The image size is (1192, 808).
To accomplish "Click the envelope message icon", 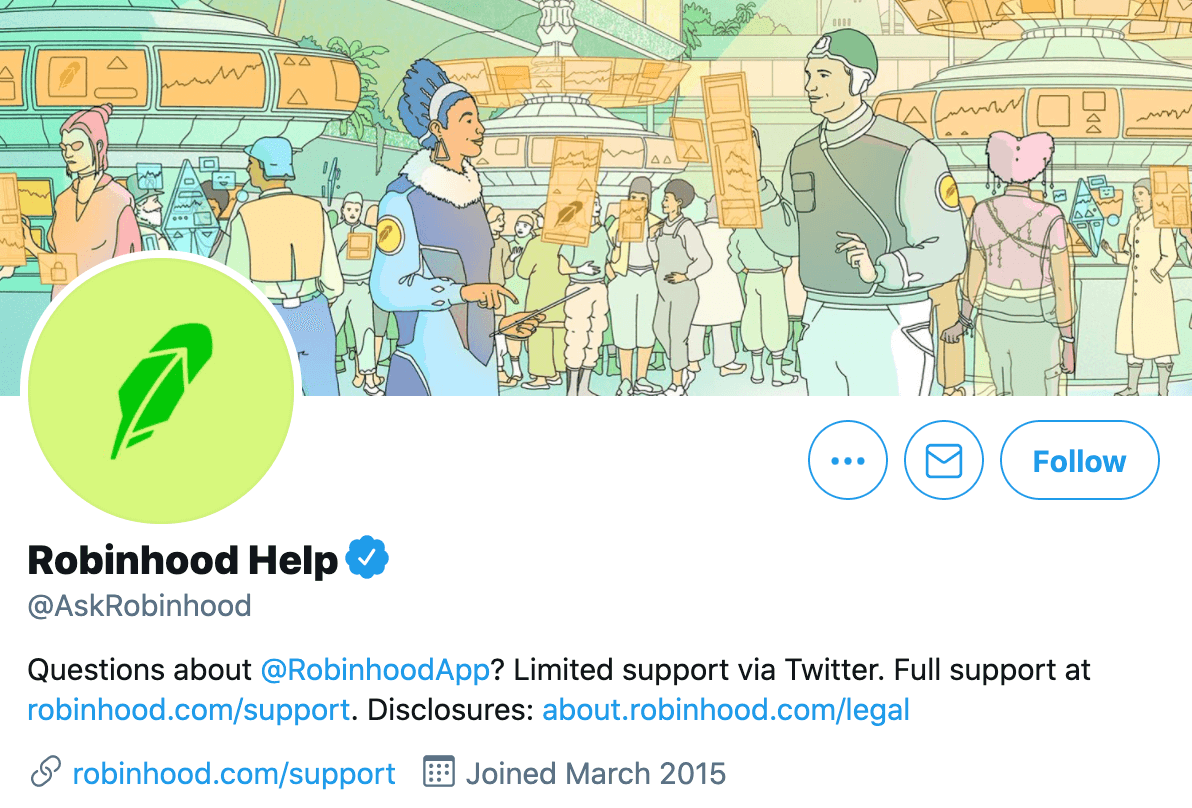I will pos(943,460).
